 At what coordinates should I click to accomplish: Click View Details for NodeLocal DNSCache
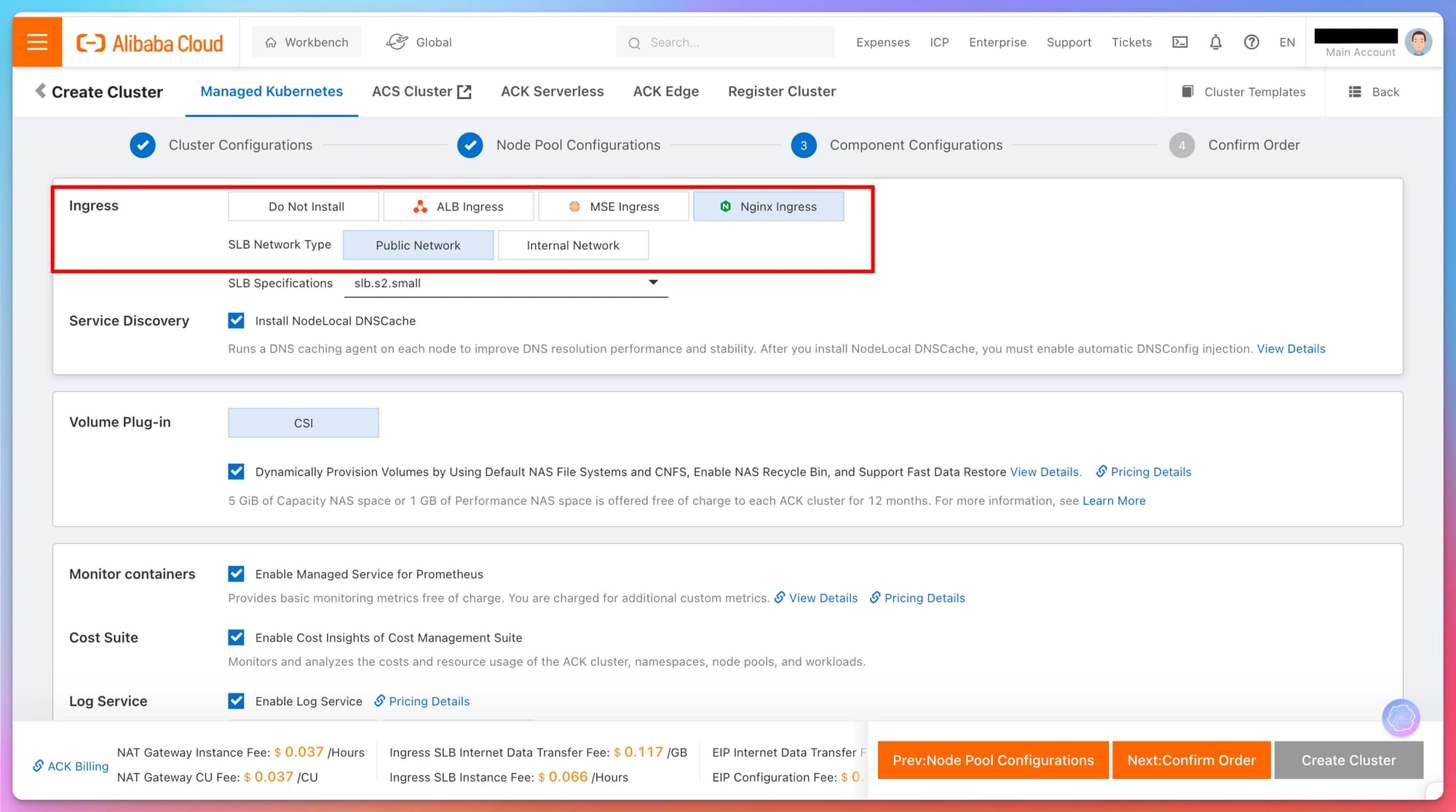tap(1291, 348)
